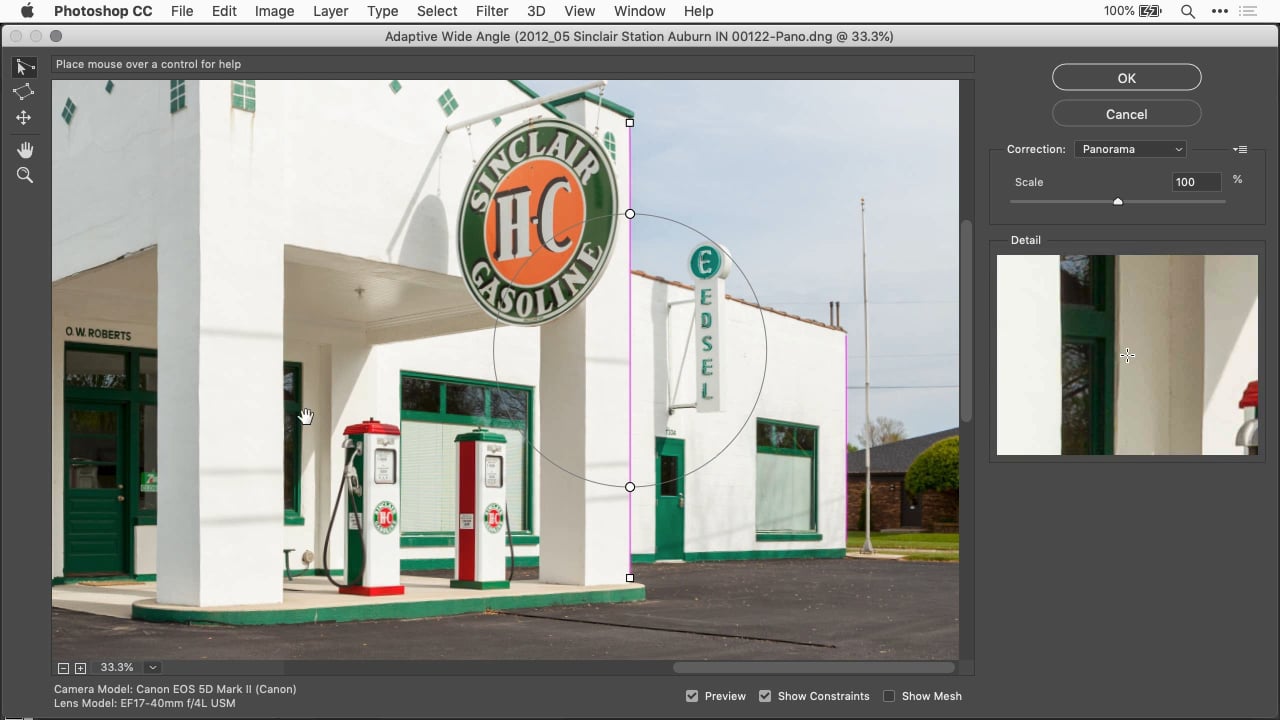This screenshot has width=1280, height=720.
Task: Select the Constraint tool
Action: [x=23, y=67]
